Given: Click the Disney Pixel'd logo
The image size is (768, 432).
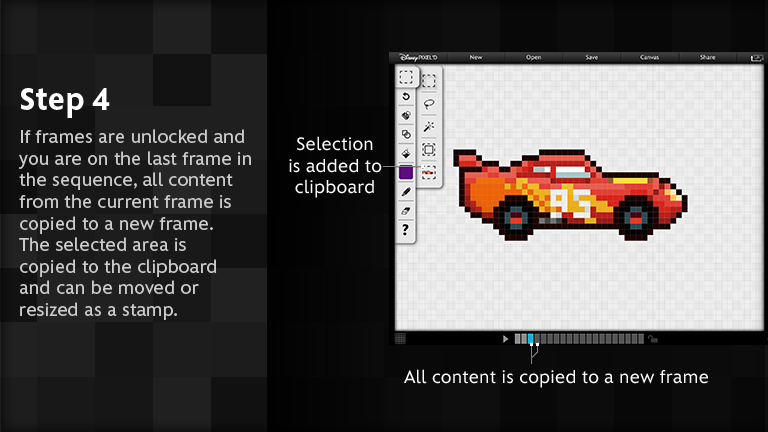Looking at the screenshot, I should tap(418, 57).
